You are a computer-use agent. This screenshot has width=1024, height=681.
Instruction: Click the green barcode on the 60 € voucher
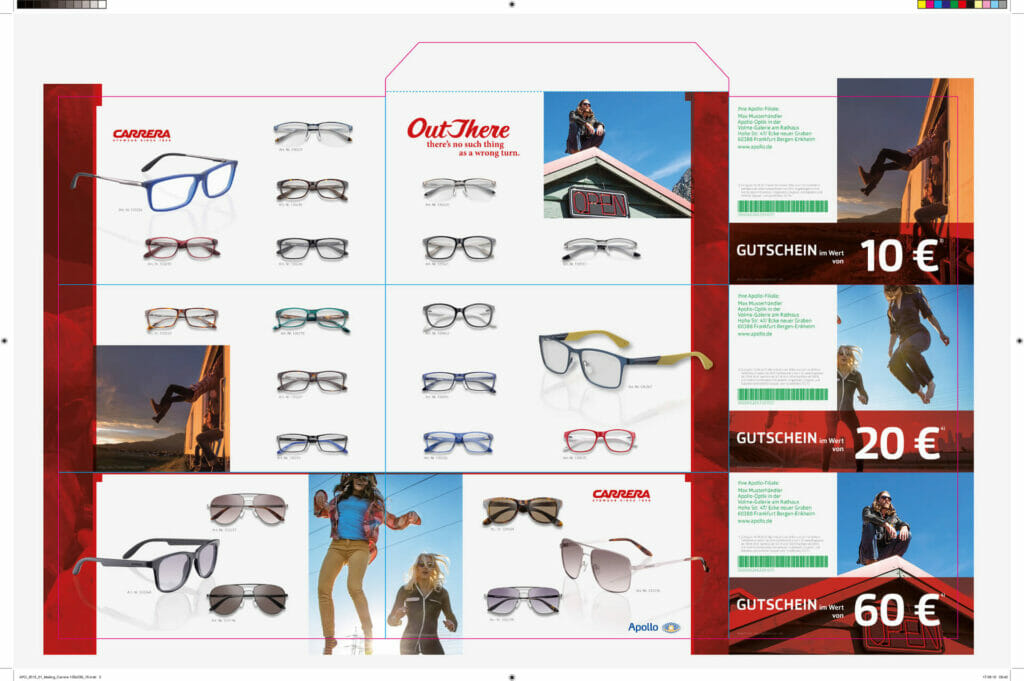pyautogui.click(x=782, y=562)
